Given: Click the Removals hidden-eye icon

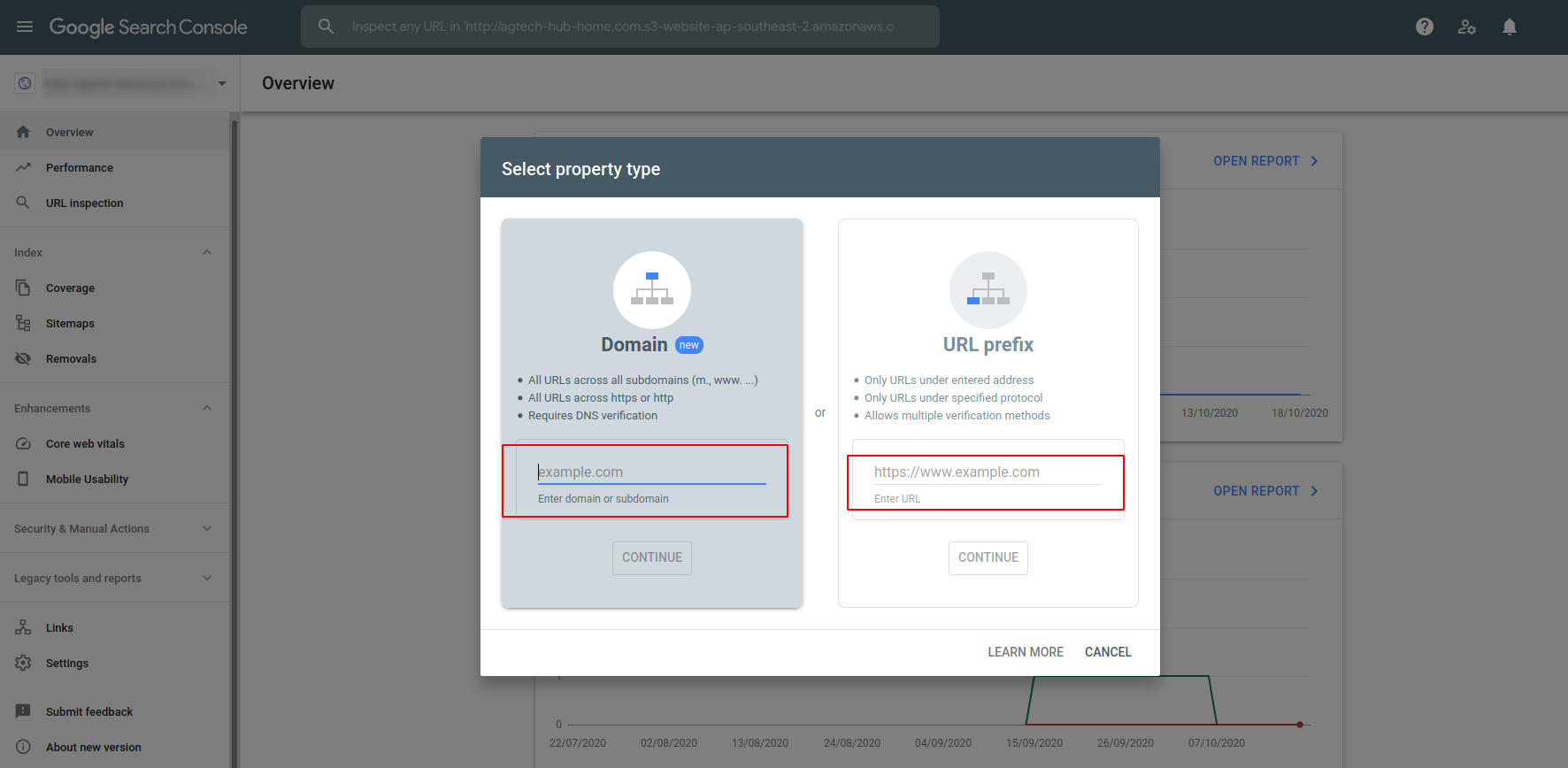Looking at the screenshot, I should click(x=23, y=358).
